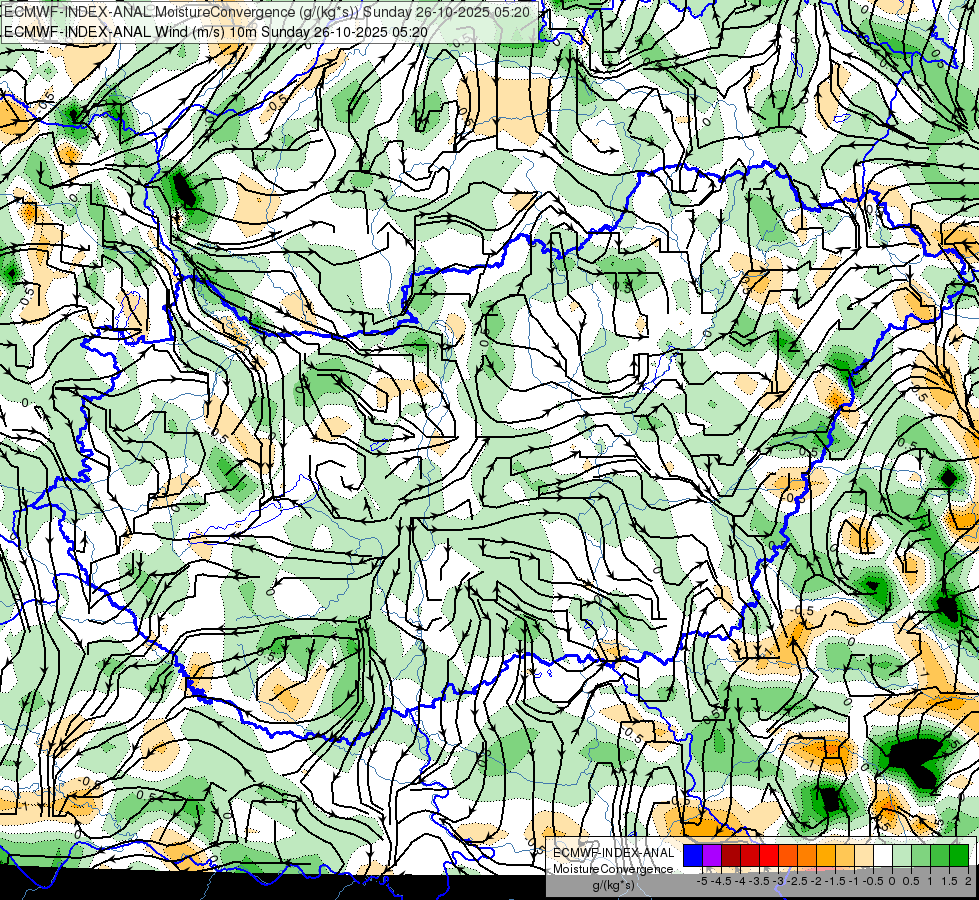This screenshot has width=979, height=900.
Task: Select the darkest green legend swatch
Action: [x=959, y=855]
